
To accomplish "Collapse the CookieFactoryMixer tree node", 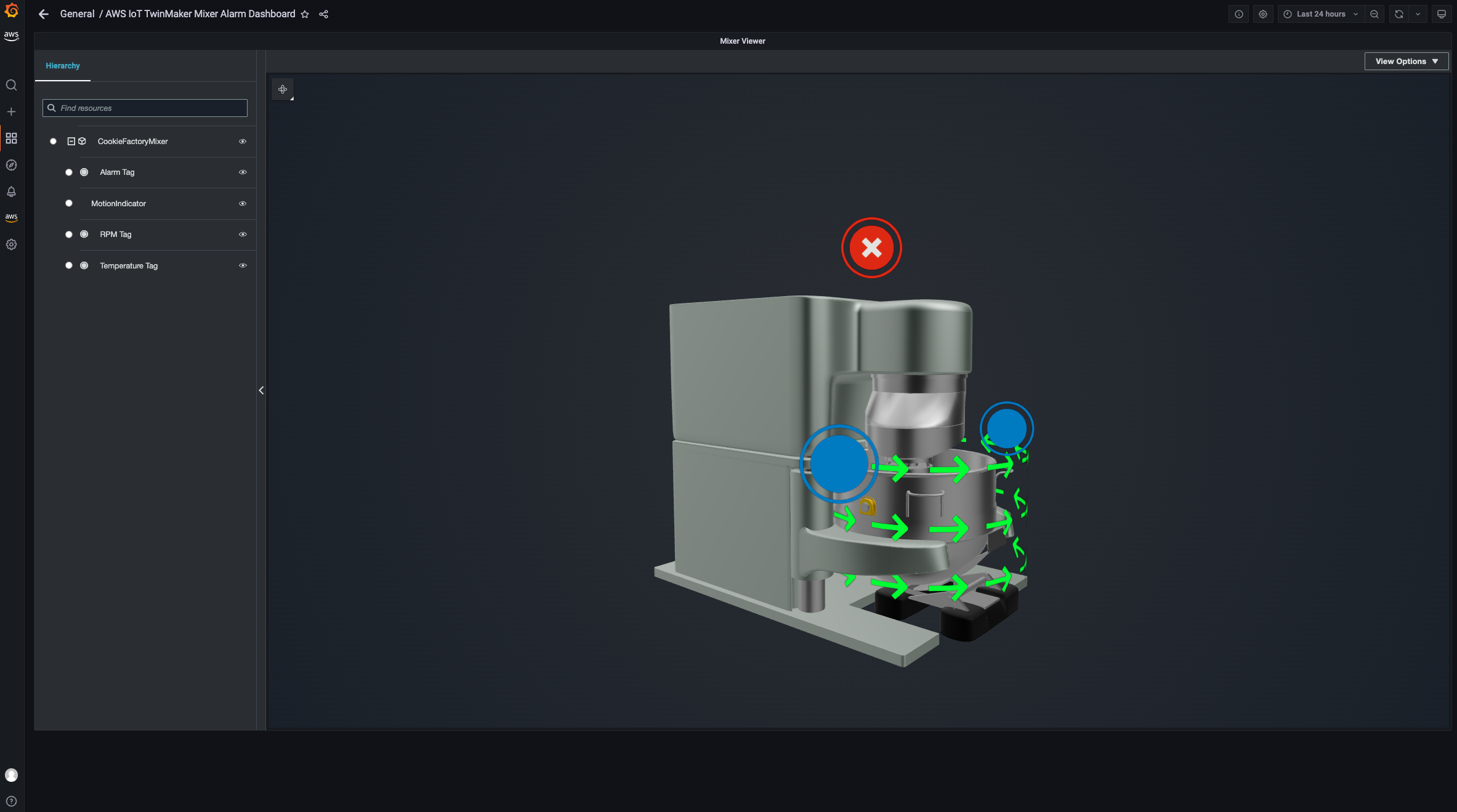I will 71,142.
